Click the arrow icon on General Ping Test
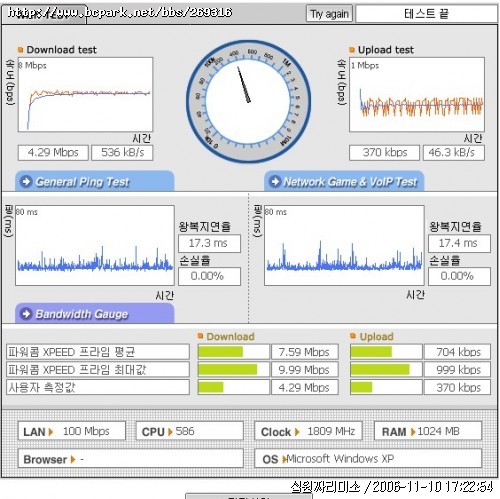 [26, 182]
